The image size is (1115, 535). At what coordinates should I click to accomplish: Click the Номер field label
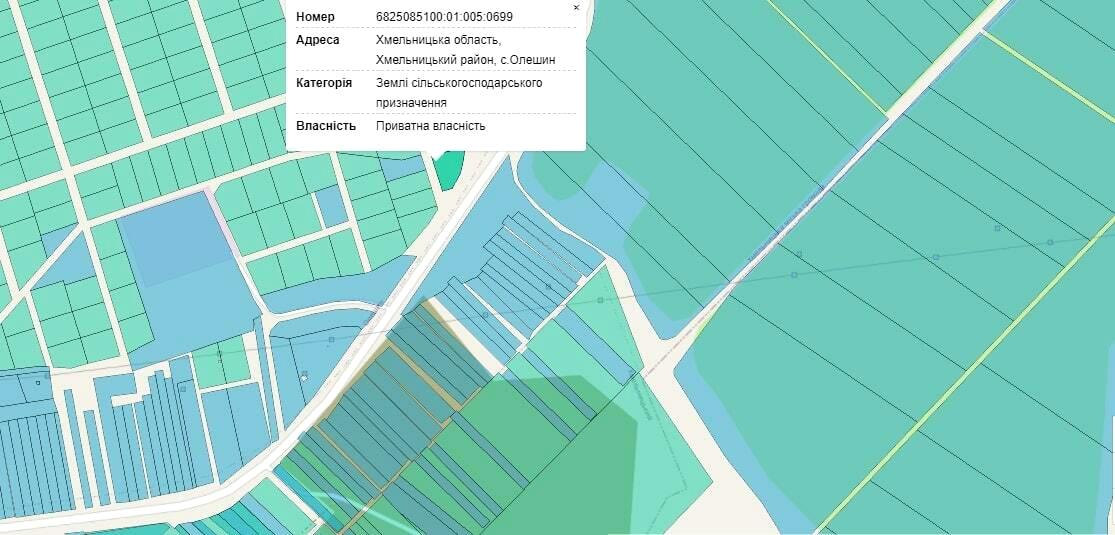315,17
